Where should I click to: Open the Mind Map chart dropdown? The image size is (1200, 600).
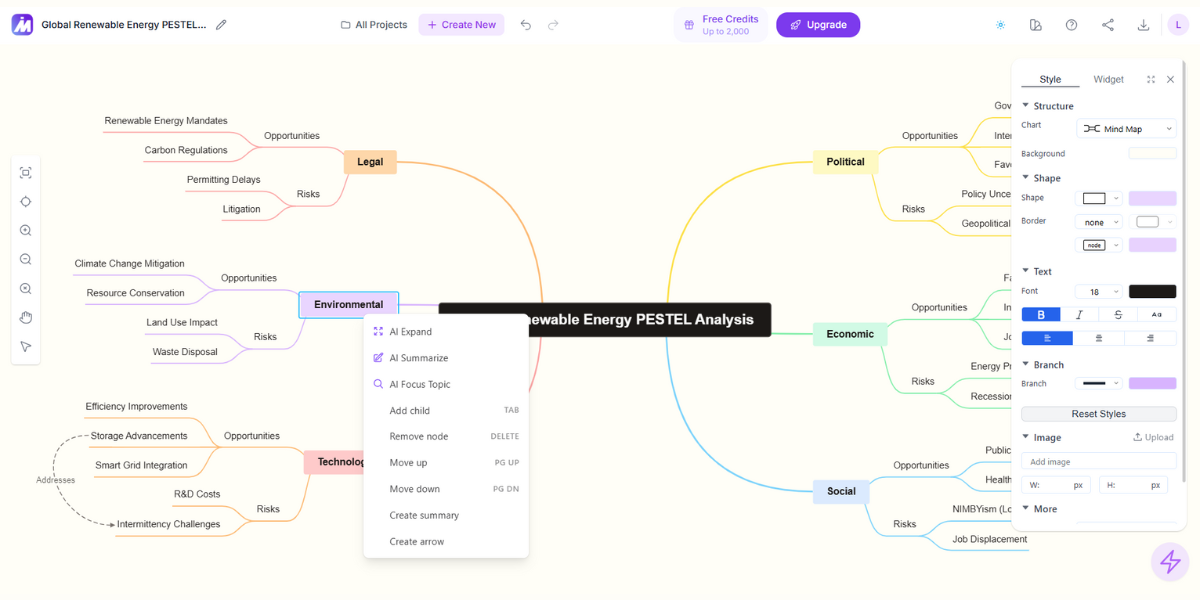pyautogui.click(x=1127, y=128)
